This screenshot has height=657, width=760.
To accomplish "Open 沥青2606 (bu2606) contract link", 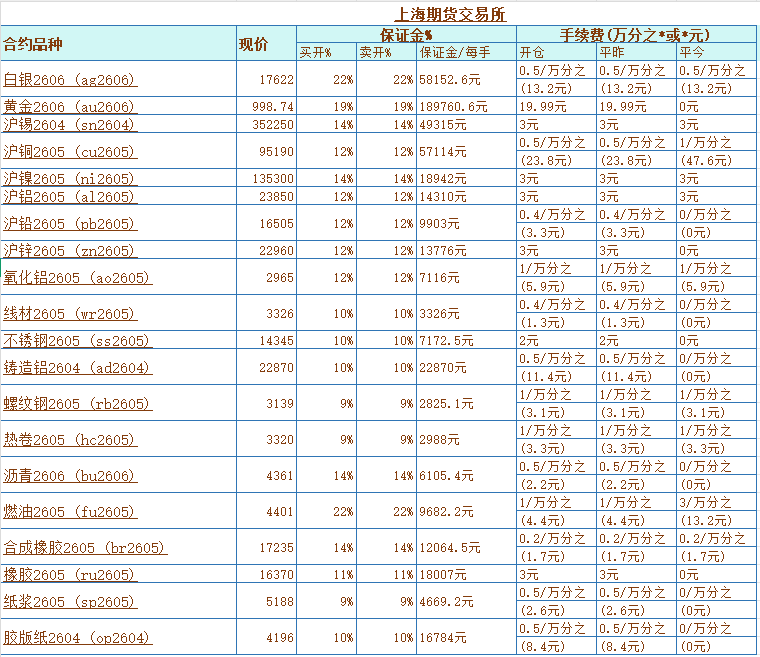I will coord(69,475).
